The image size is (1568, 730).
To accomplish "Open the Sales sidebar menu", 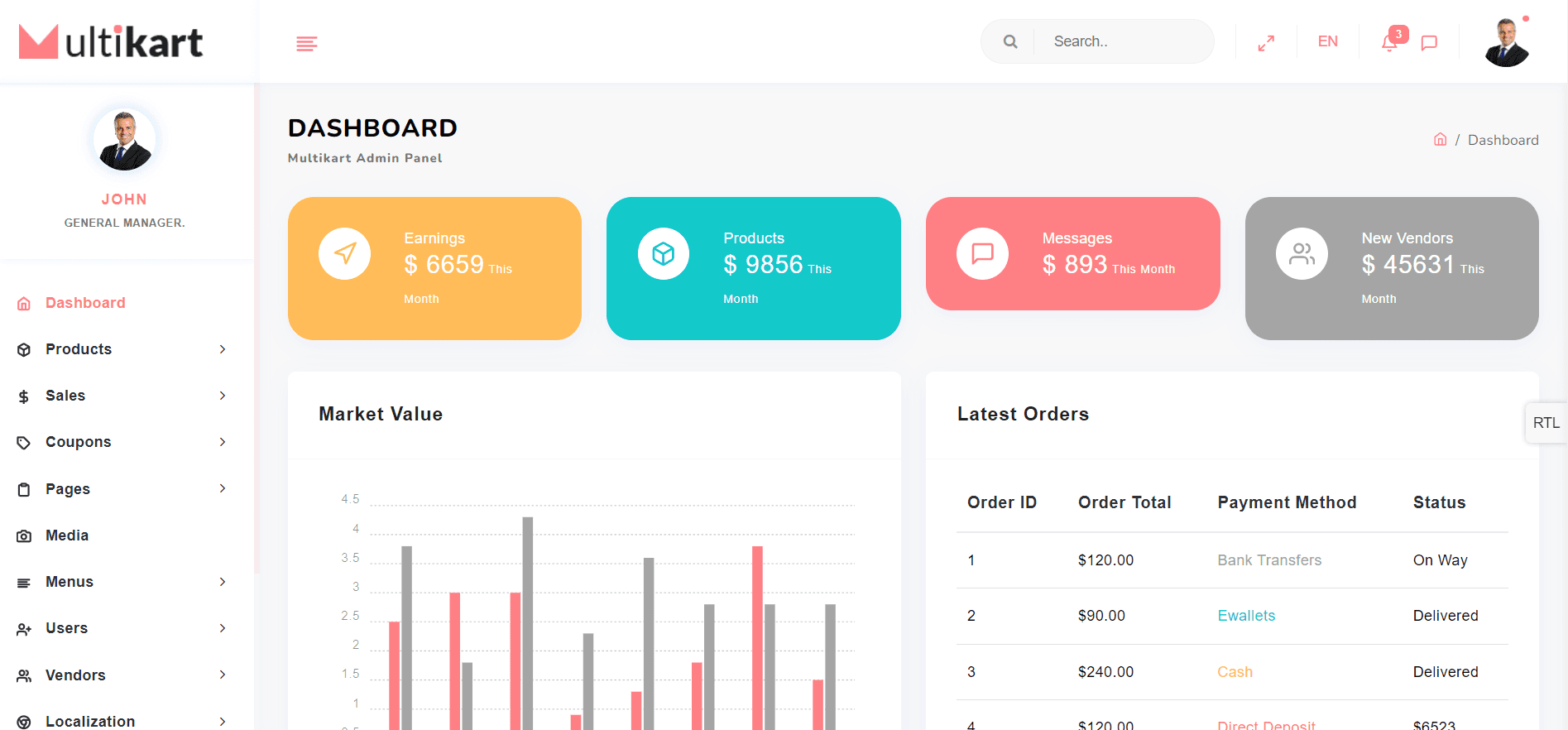I will click(65, 396).
